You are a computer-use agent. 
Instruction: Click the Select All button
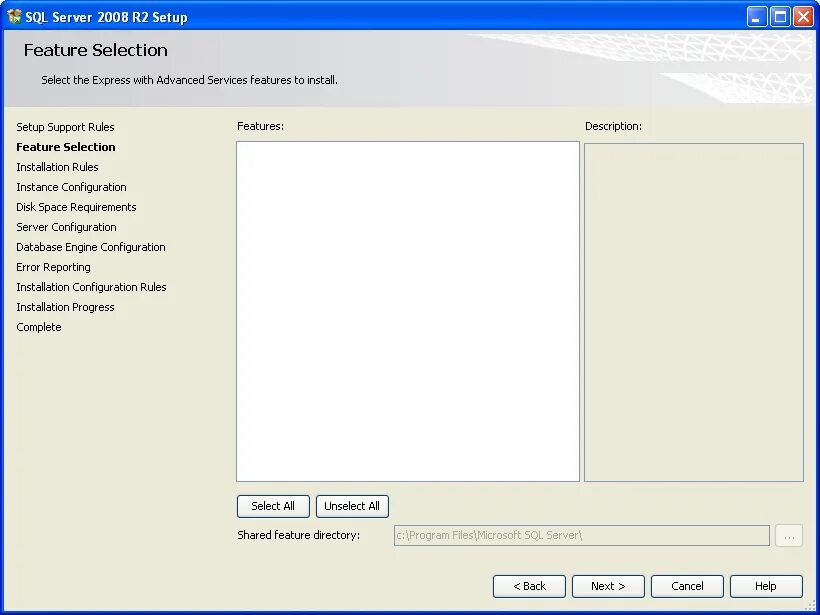pos(273,506)
